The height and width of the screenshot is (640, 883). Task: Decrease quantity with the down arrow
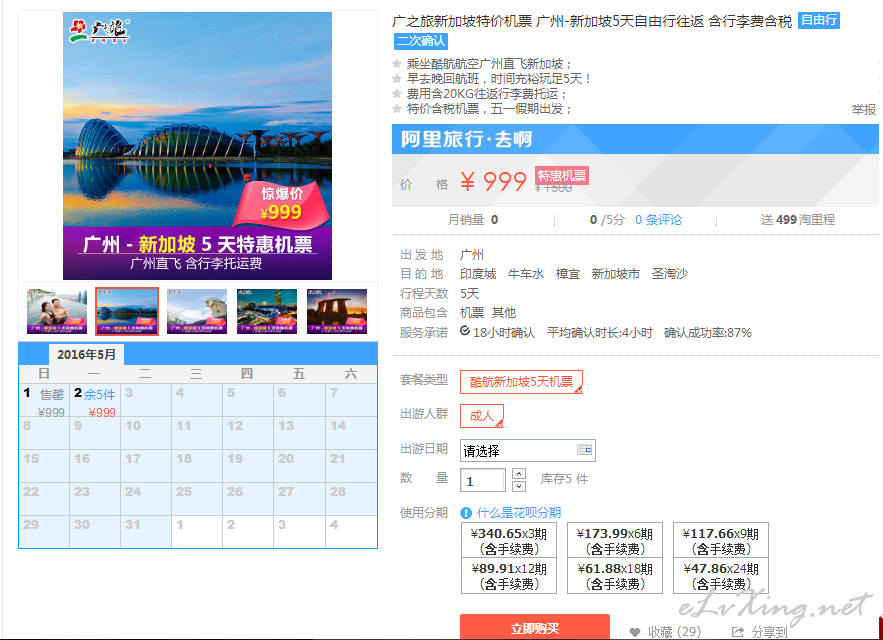click(519, 486)
